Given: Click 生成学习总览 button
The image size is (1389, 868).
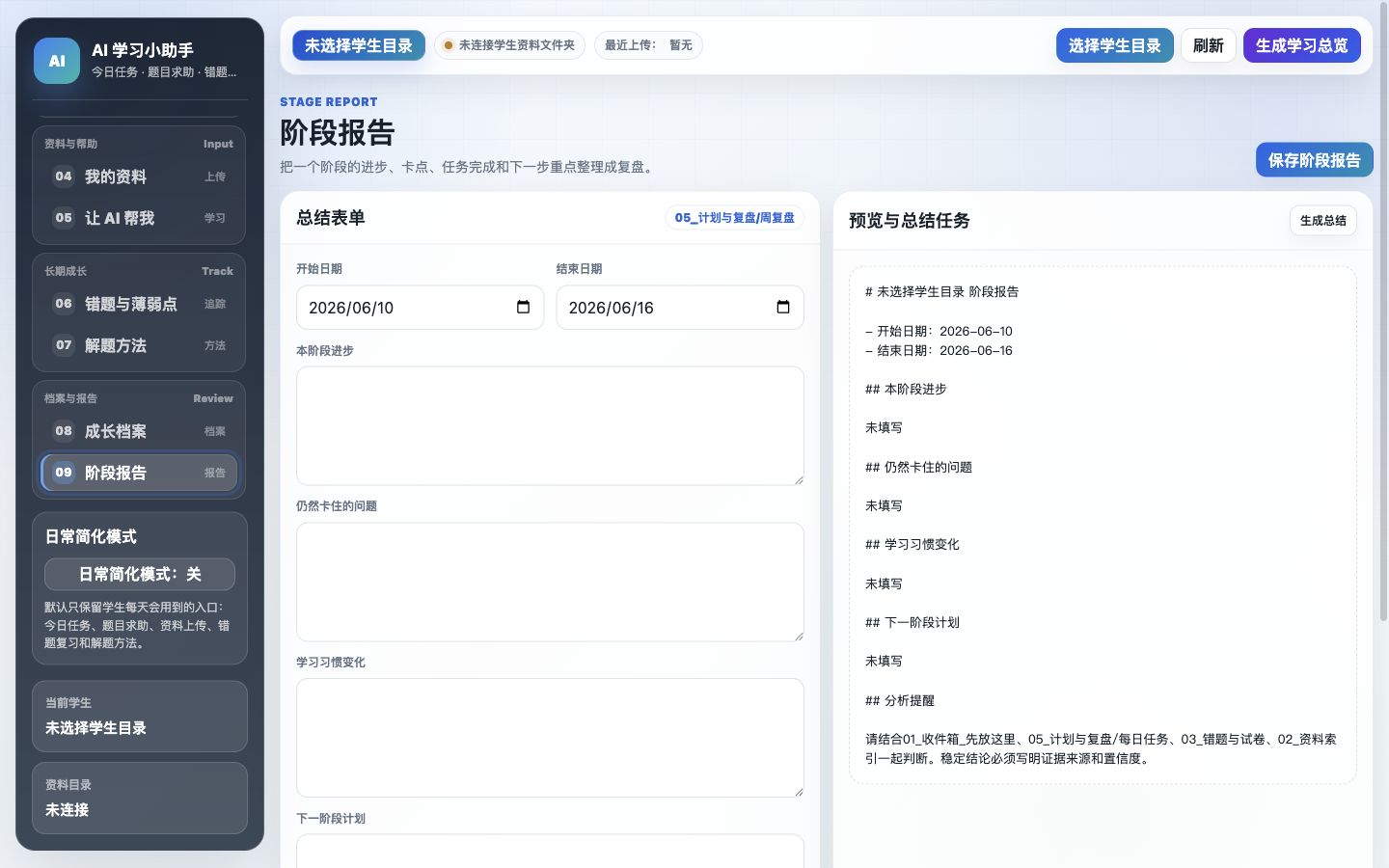Looking at the screenshot, I should click(x=1302, y=45).
